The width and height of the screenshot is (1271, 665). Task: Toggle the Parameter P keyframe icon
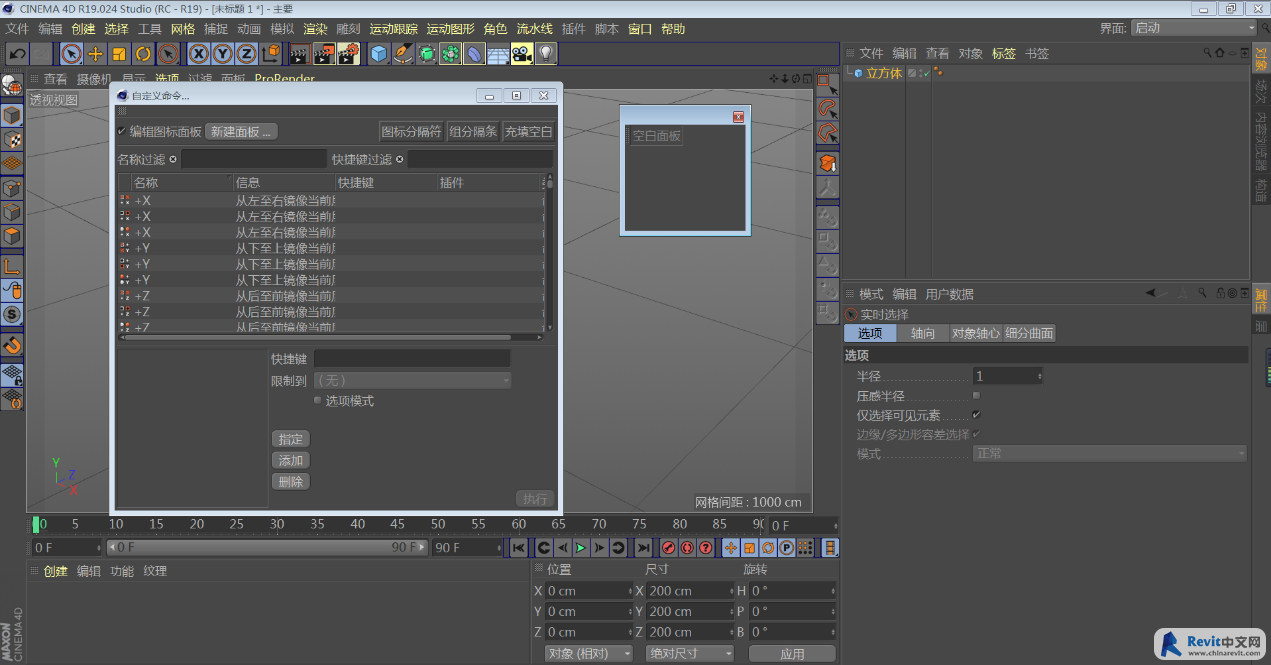(787, 548)
